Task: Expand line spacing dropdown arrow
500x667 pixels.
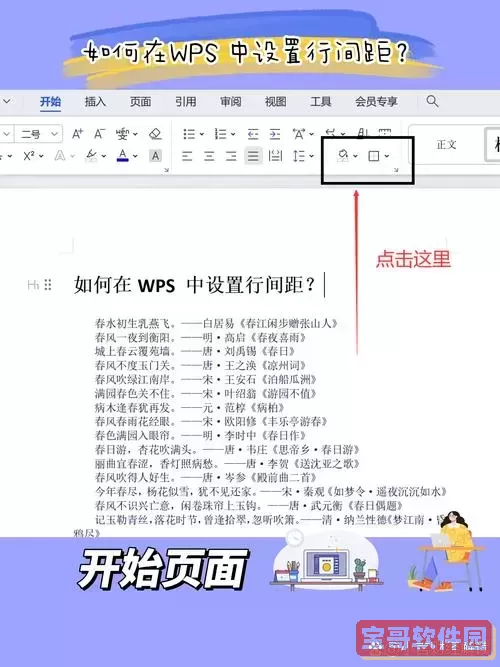Action: pyautogui.click(x=311, y=156)
